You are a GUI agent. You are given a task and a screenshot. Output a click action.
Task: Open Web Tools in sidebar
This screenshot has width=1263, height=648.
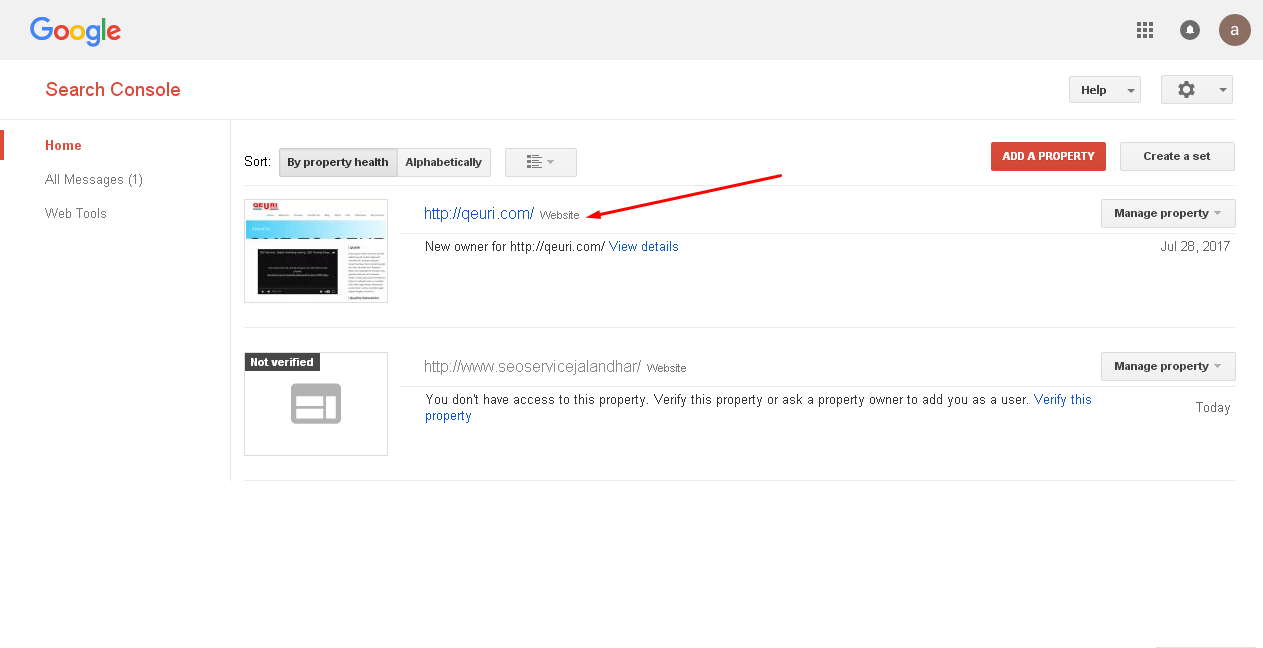point(76,213)
